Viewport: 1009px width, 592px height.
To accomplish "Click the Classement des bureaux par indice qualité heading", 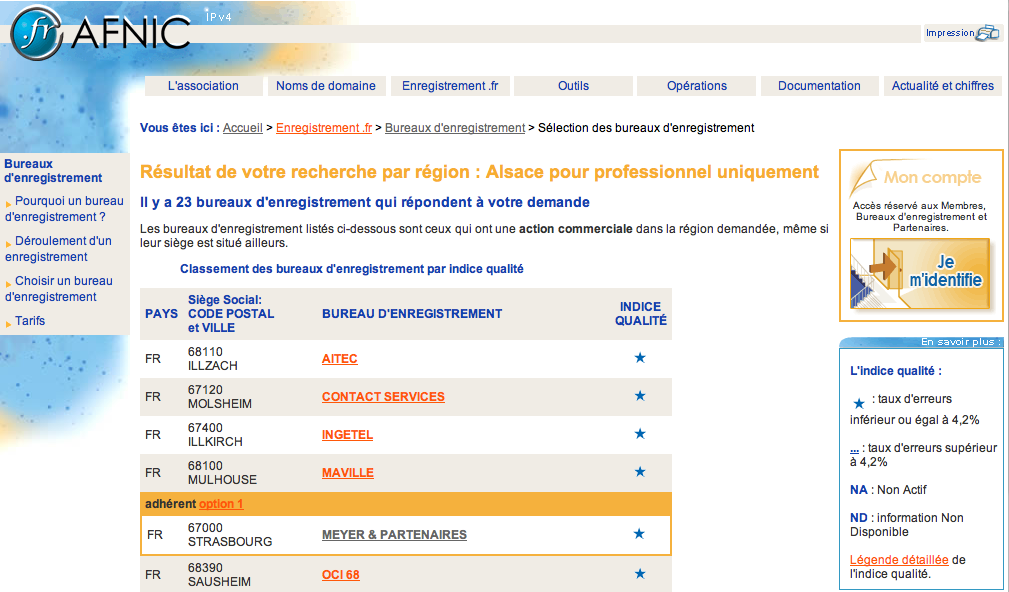I will 351,269.
